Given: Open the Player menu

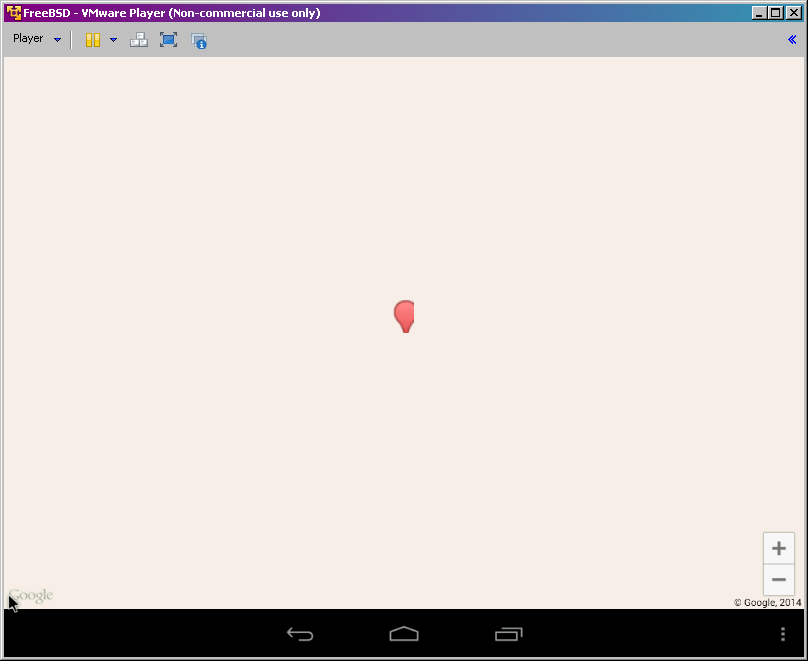Looking at the screenshot, I should click(x=28, y=39).
